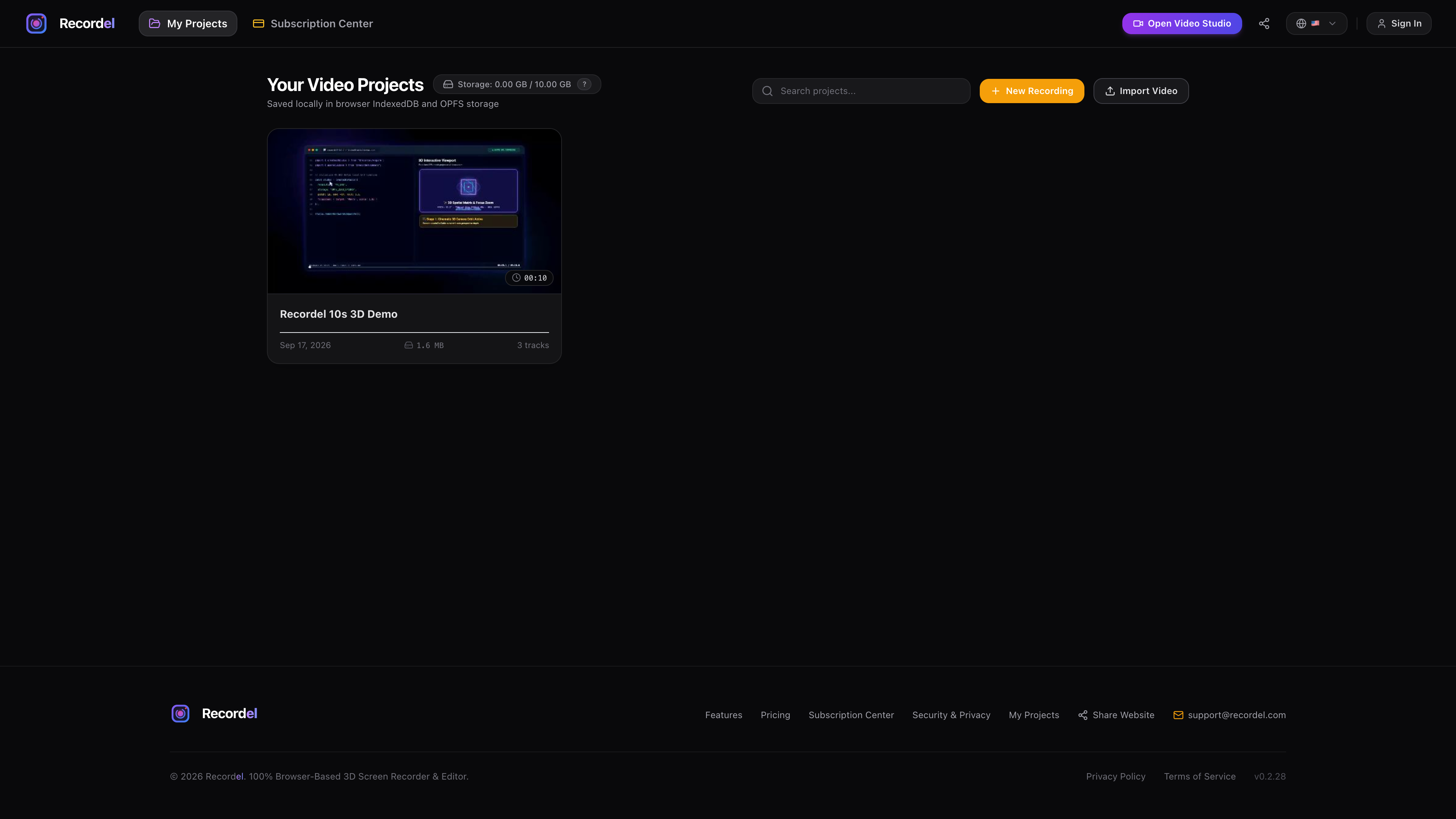The image size is (1456, 819).
Task: Open the Recordel 10s 3D Demo thumbnail
Action: (x=414, y=211)
